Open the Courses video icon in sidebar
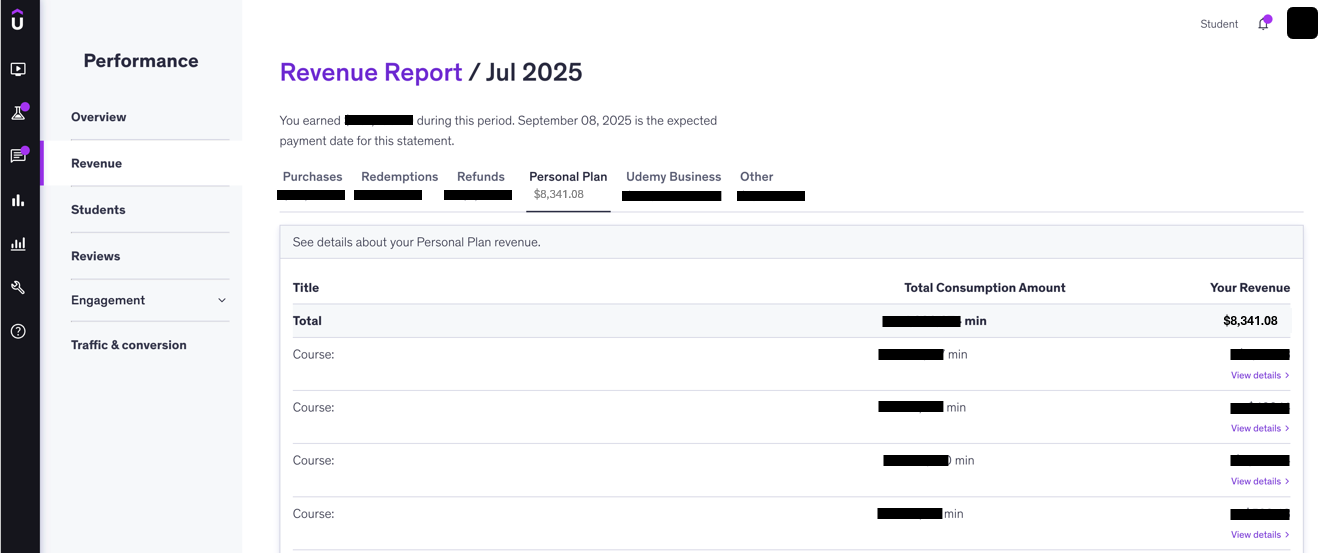This screenshot has width=1319, height=553. pyautogui.click(x=18, y=69)
